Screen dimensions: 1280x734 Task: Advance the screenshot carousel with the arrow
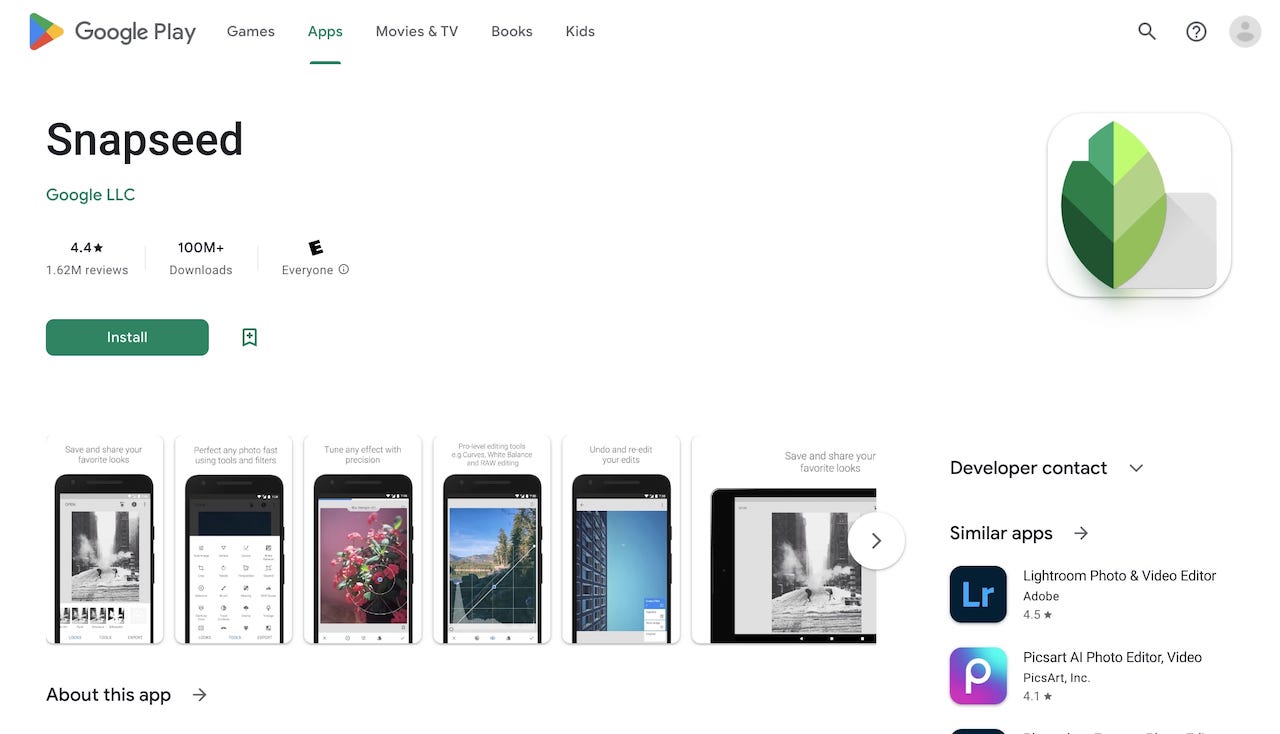[876, 540]
